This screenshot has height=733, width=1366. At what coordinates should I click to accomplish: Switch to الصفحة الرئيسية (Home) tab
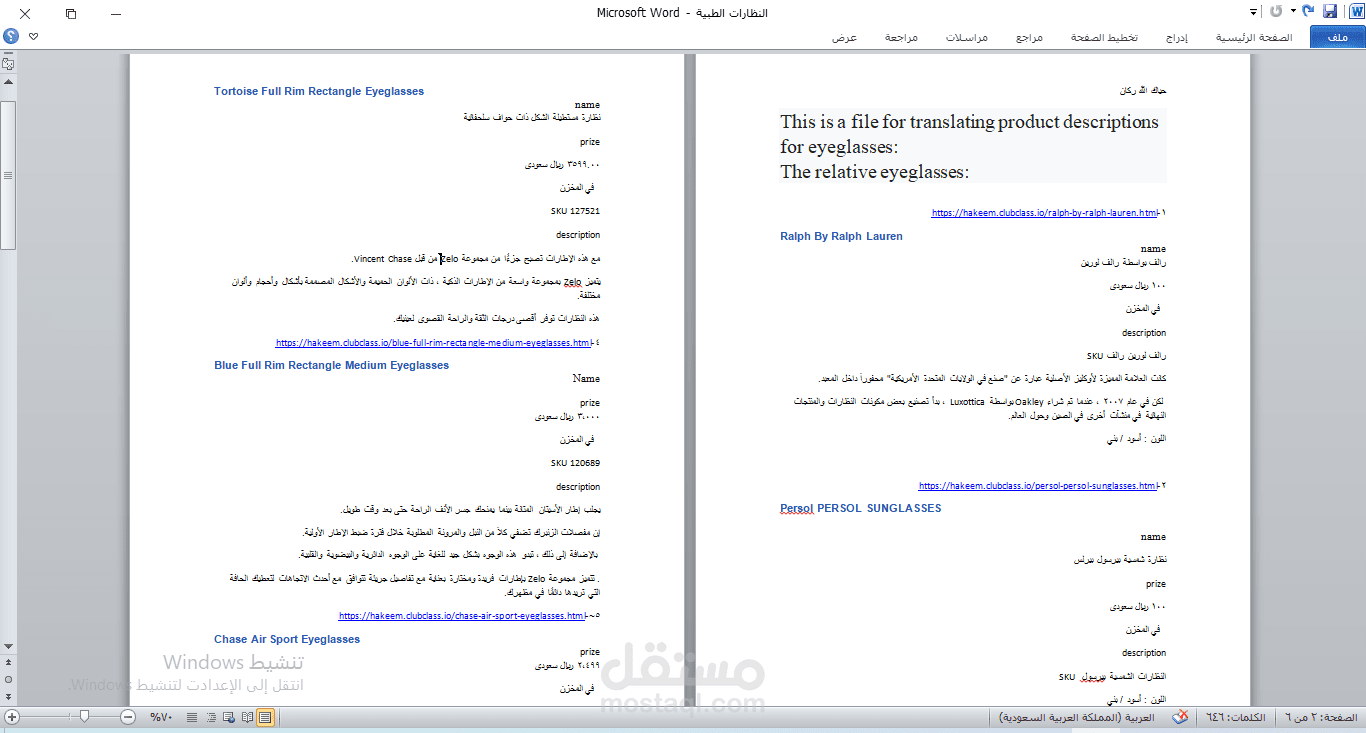(1253, 37)
